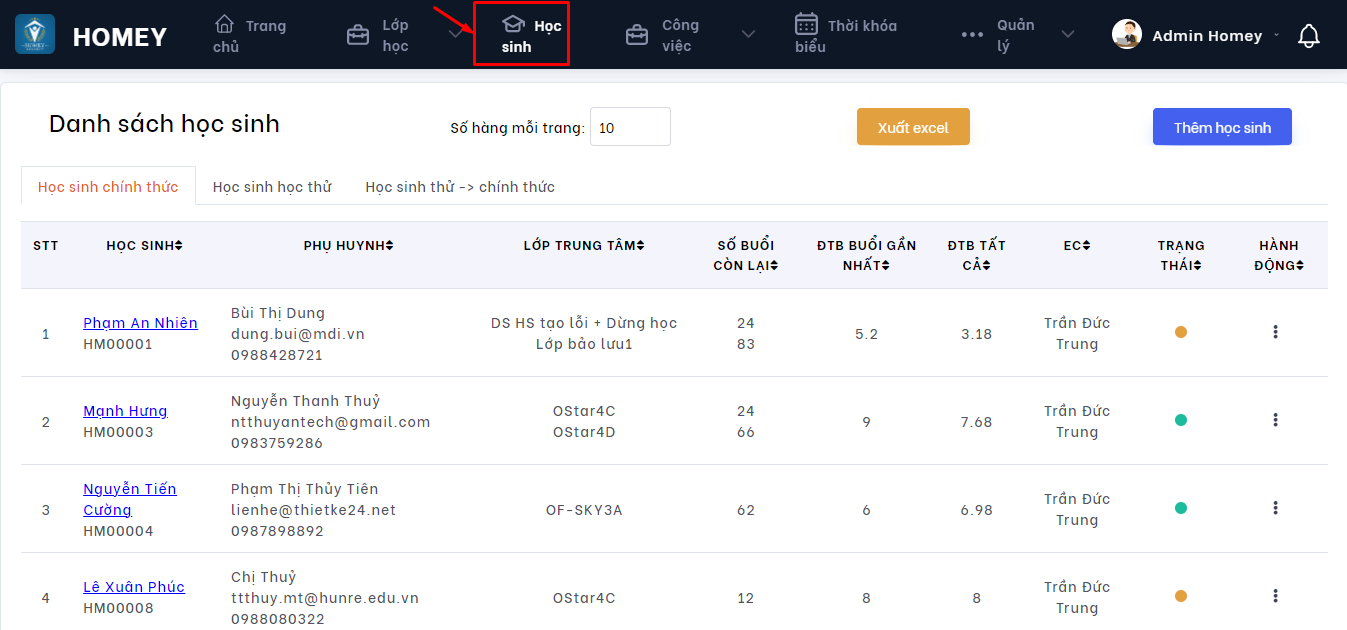Screen dimensions: 1347x630
Task: Sort table by Học sinh column
Action: pyautogui.click(x=144, y=246)
